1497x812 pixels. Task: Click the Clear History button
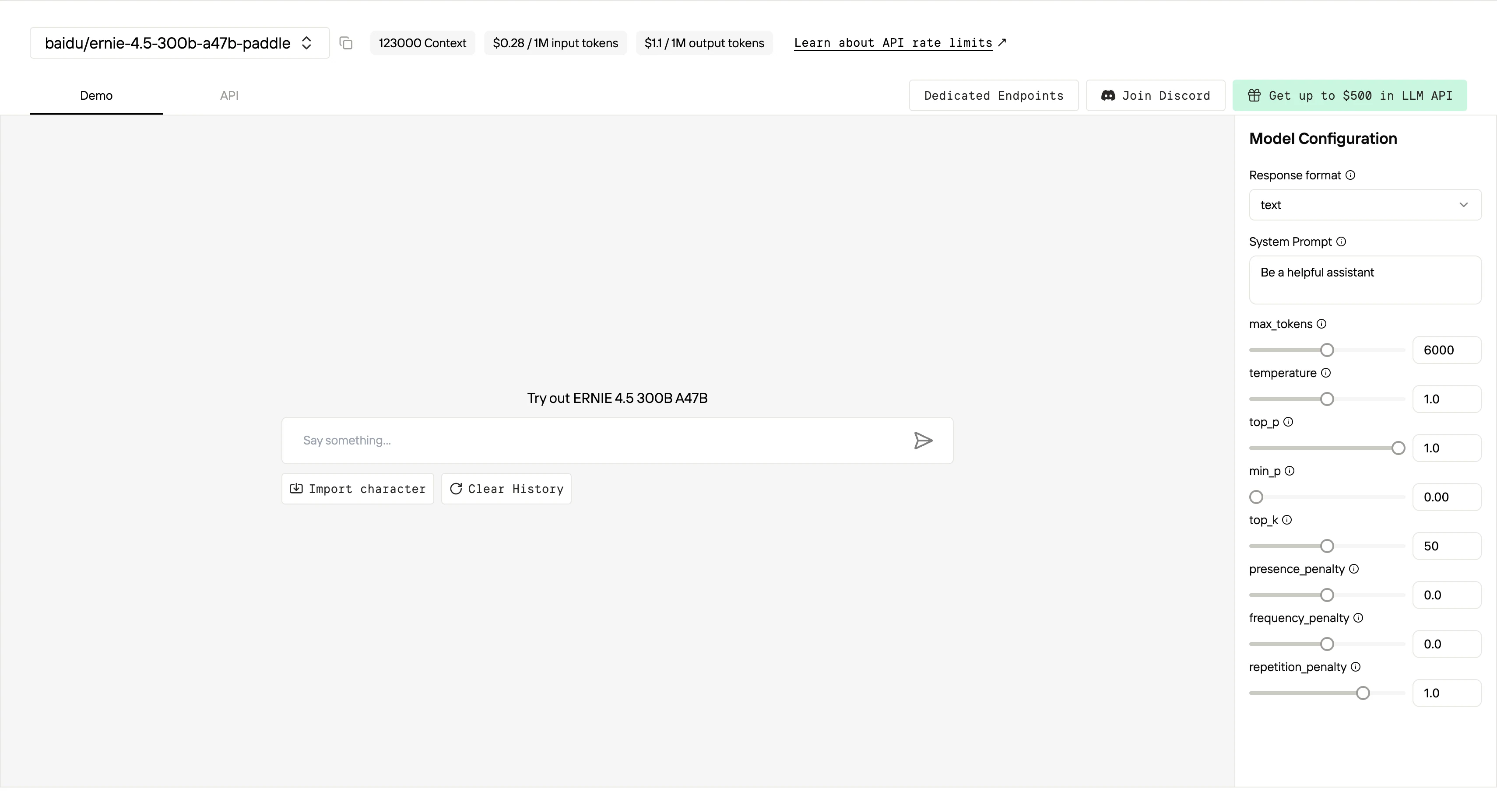tap(506, 489)
